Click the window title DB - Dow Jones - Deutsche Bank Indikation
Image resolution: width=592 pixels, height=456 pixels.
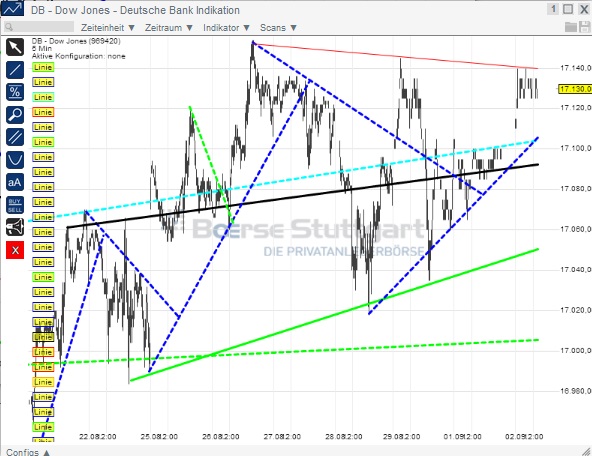[135, 10]
